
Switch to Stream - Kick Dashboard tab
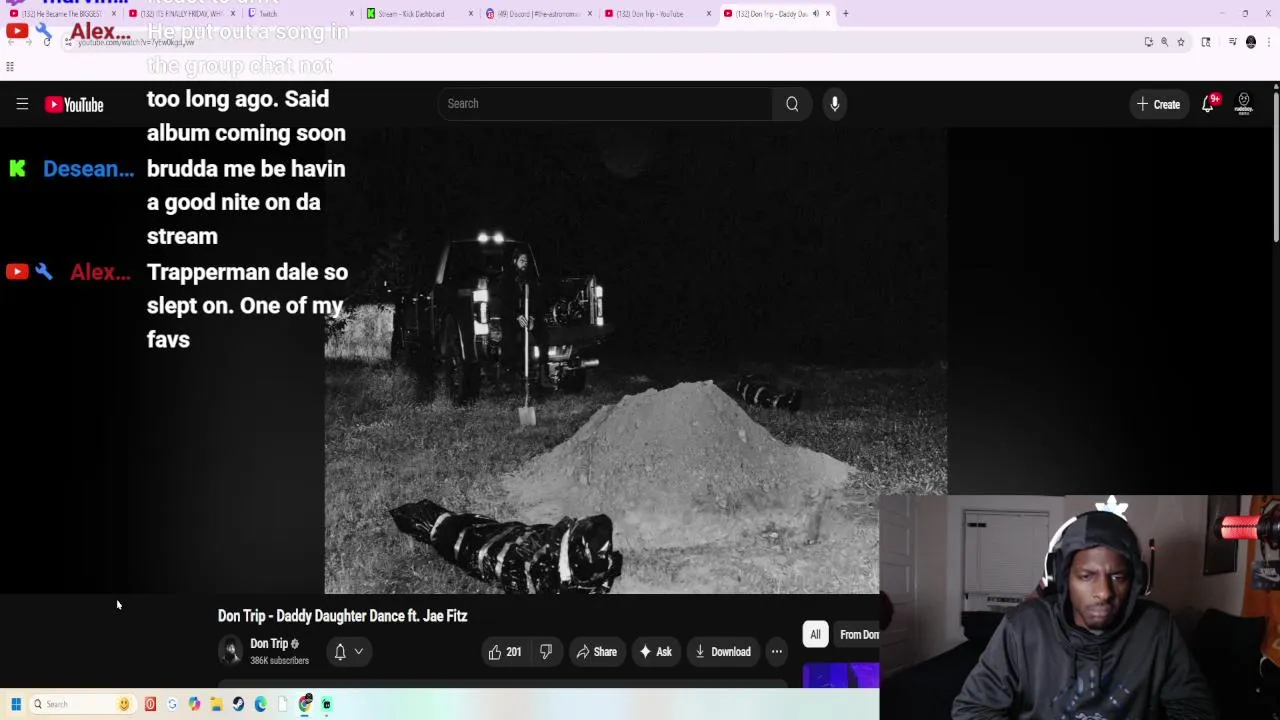pyautogui.click(x=417, y=14)
